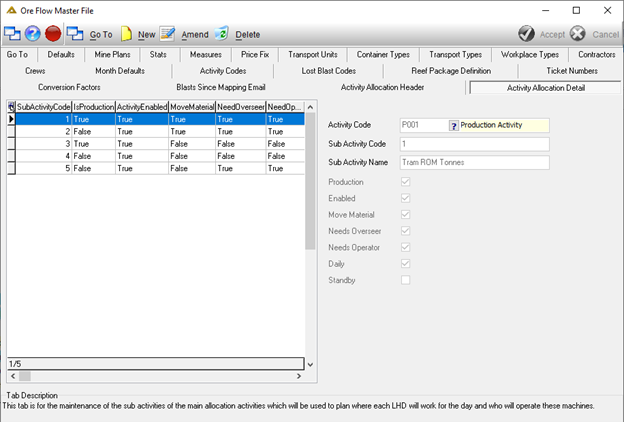The image size is (624, 422).
Task: Click the first overlapping windows toolbar icon
Action: pyautogui.click(x=12, y=34)
